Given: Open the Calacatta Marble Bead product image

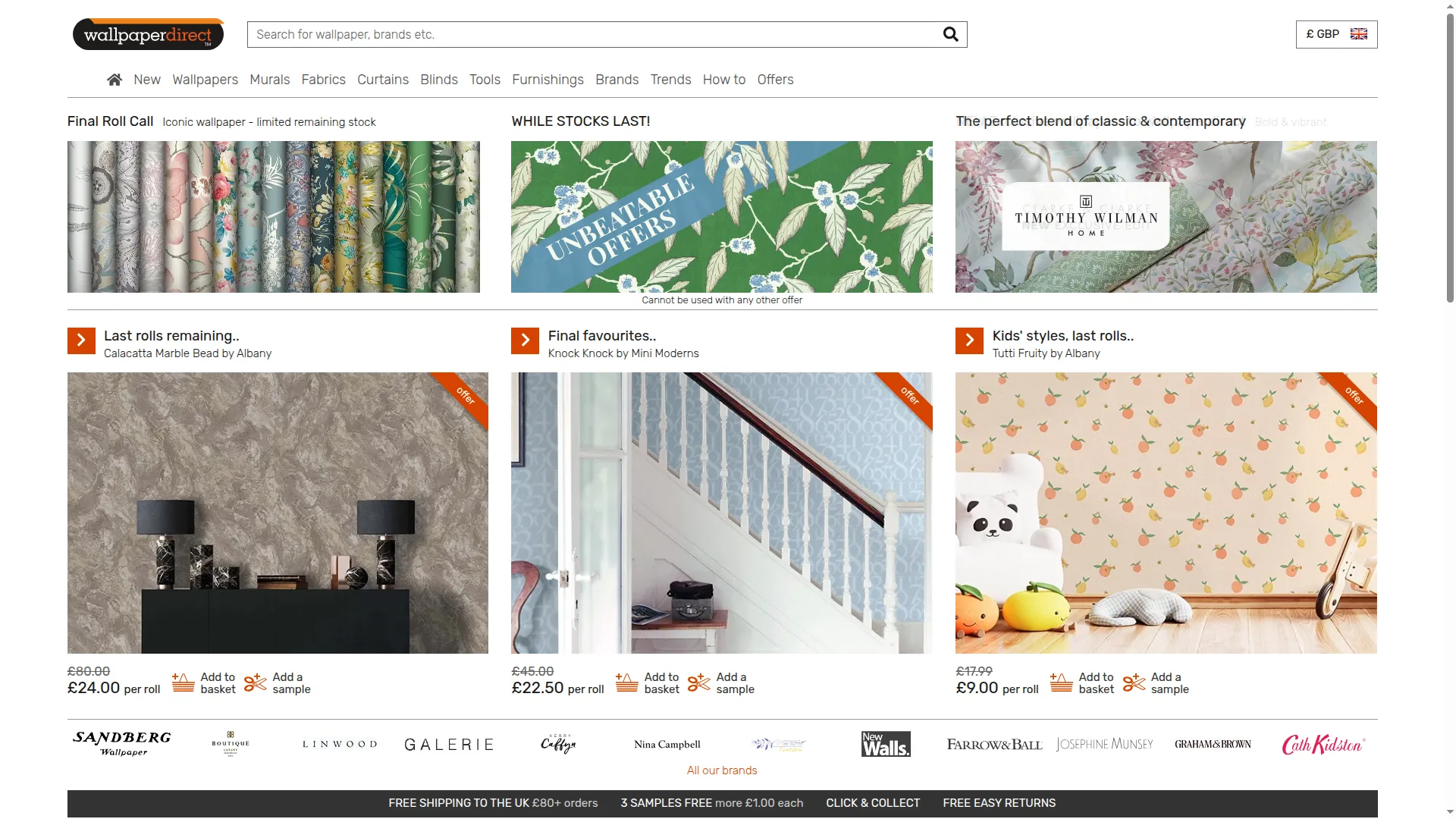Looking at the screenshot, I should [x=278, y=513].
